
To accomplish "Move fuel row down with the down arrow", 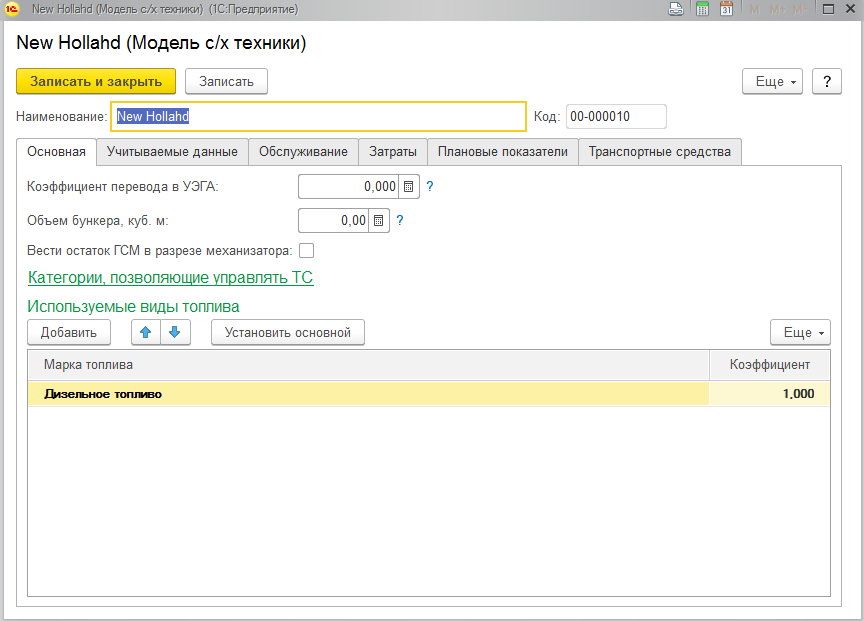I will point(175,332).
